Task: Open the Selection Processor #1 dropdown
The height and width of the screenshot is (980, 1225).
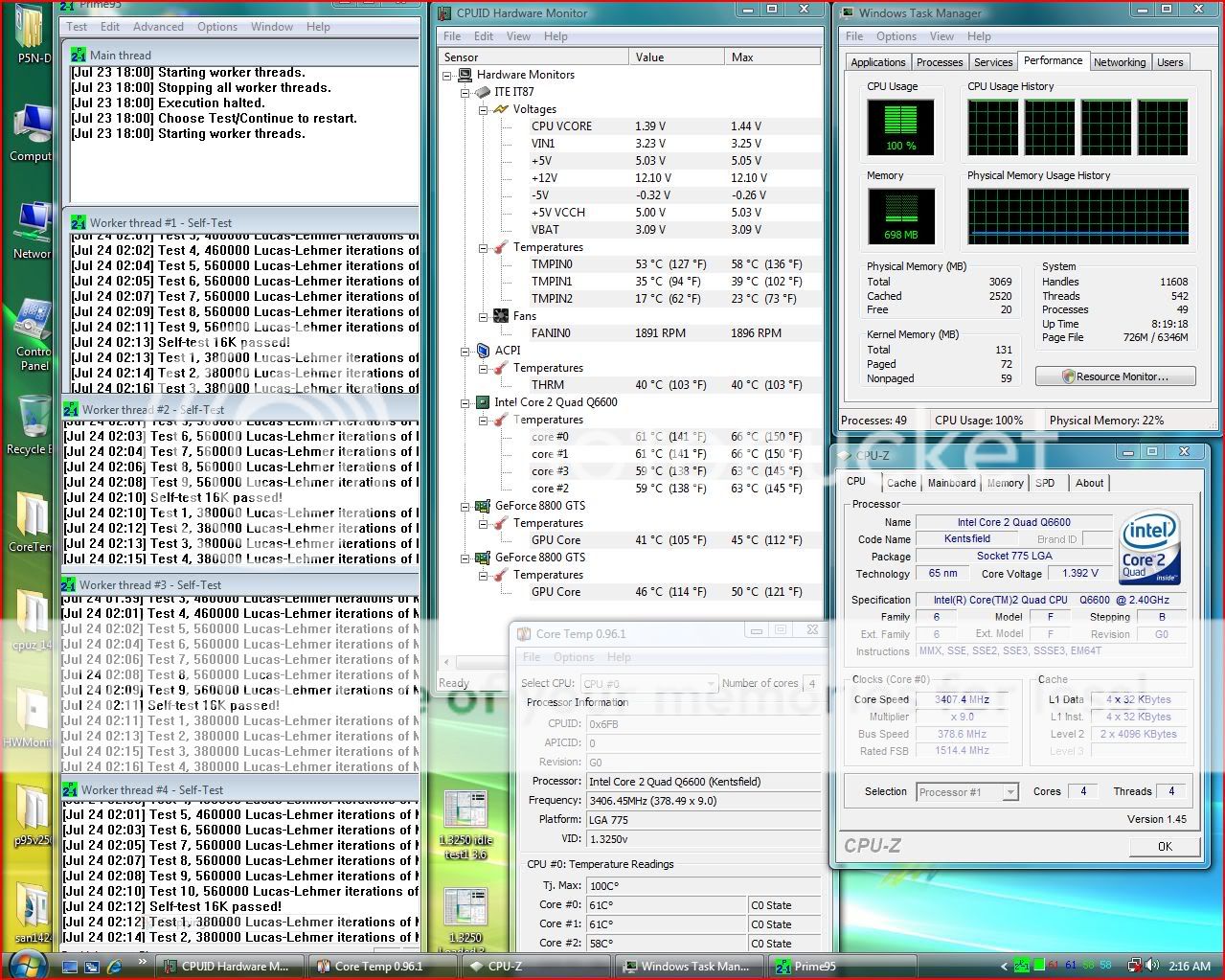Action: [x=966, y=791]
